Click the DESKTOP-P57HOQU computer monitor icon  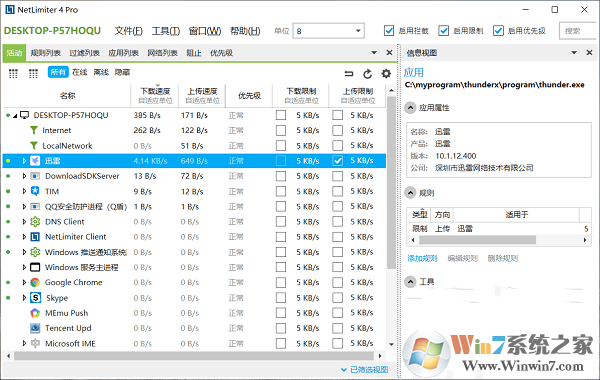(25, 115)
